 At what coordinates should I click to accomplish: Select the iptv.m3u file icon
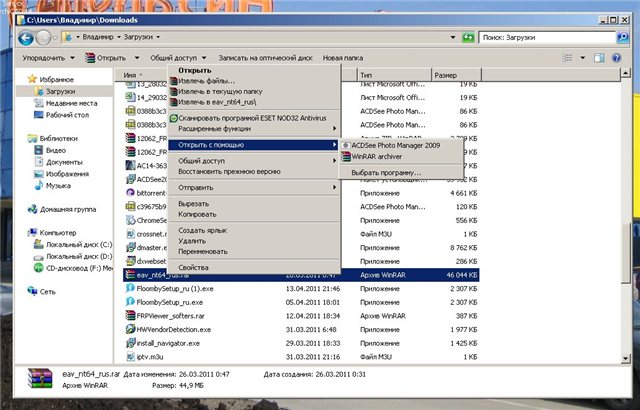(130, 356)
